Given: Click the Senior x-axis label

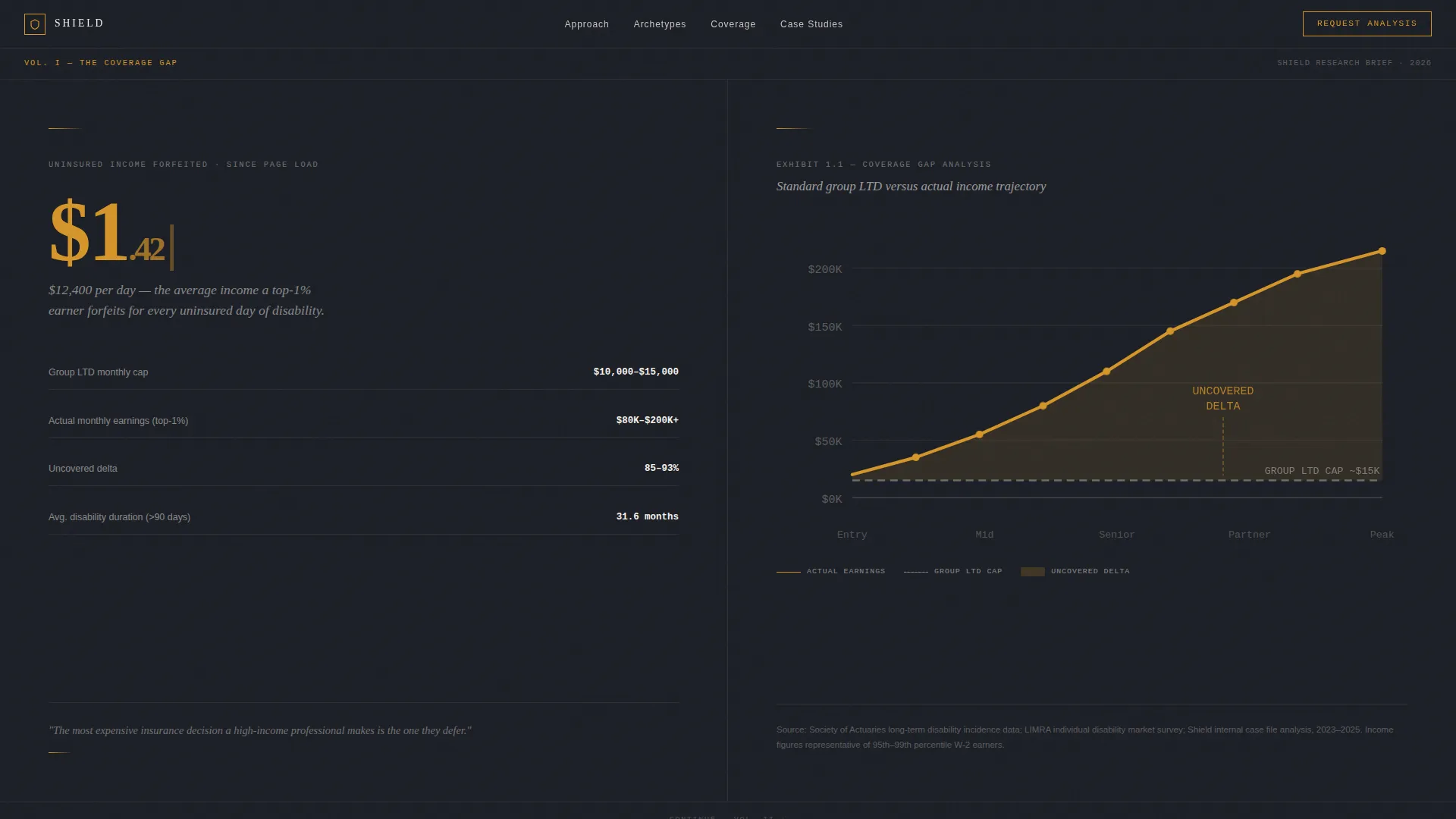Looking at the screenshot, I should tap(1116, 535).
